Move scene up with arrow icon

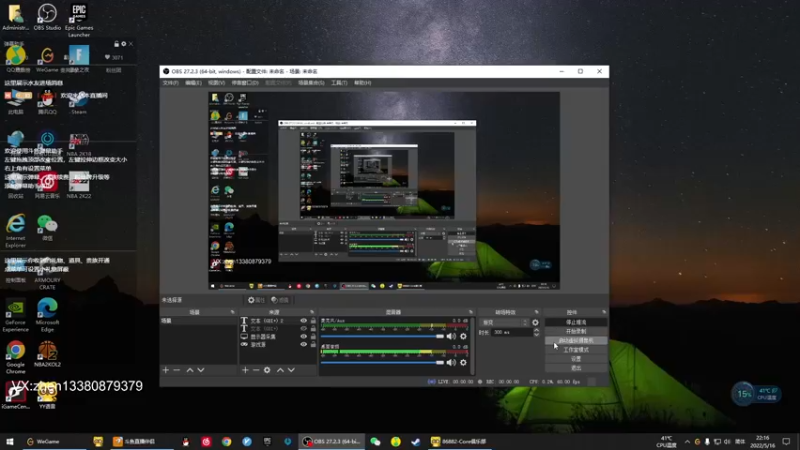(x=190, y=370)
